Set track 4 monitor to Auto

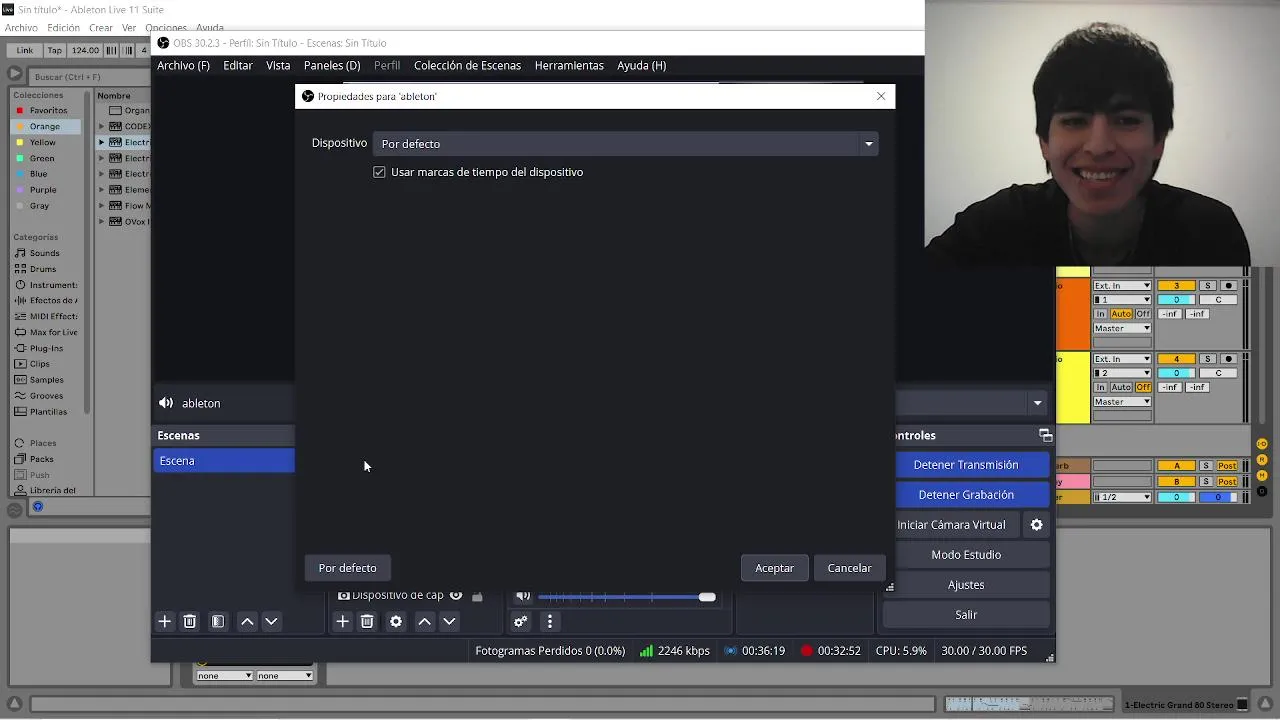pyautogui.click(x=1121, y=387)
